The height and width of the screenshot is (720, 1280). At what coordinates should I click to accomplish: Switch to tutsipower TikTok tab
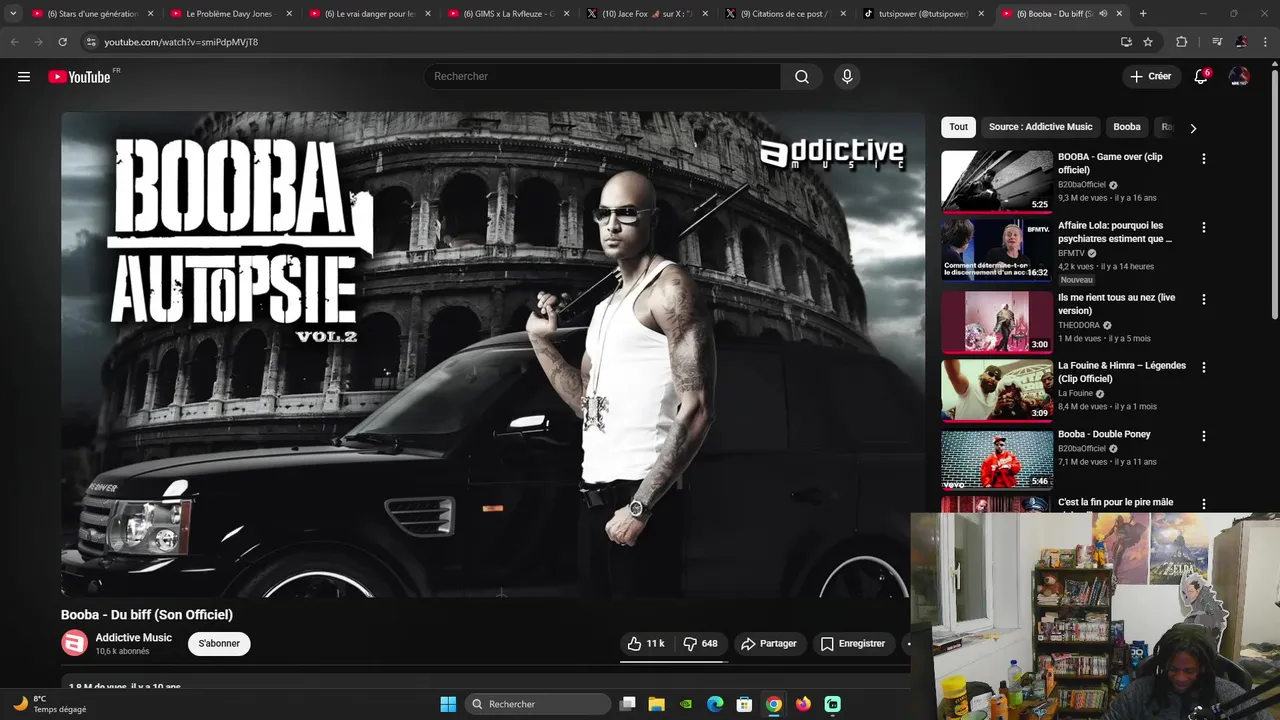click(x=922, y=14)
